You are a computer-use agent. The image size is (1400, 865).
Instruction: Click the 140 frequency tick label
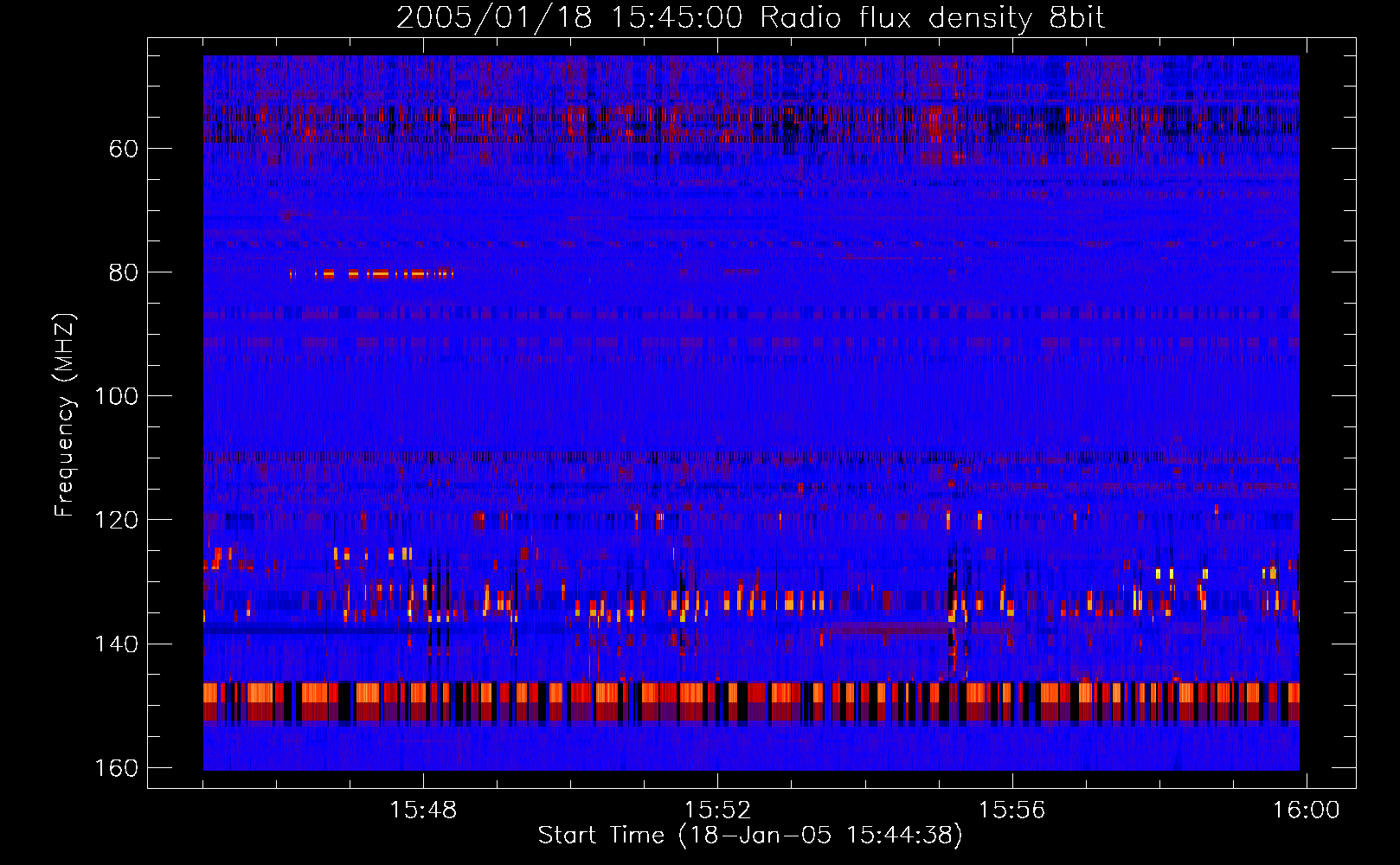[x=116, y=644]
